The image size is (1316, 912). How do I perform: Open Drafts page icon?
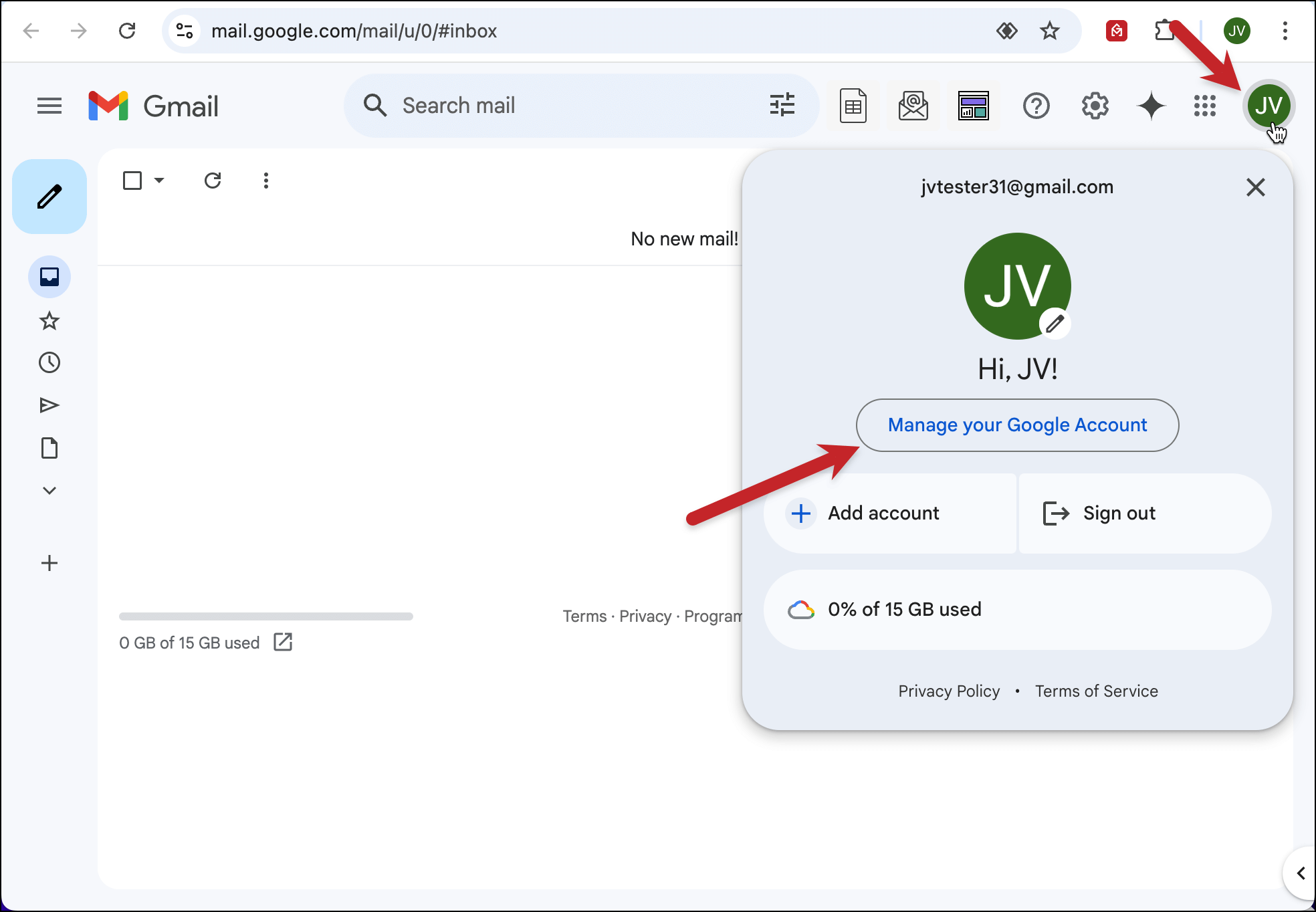(x=49, y=448)
